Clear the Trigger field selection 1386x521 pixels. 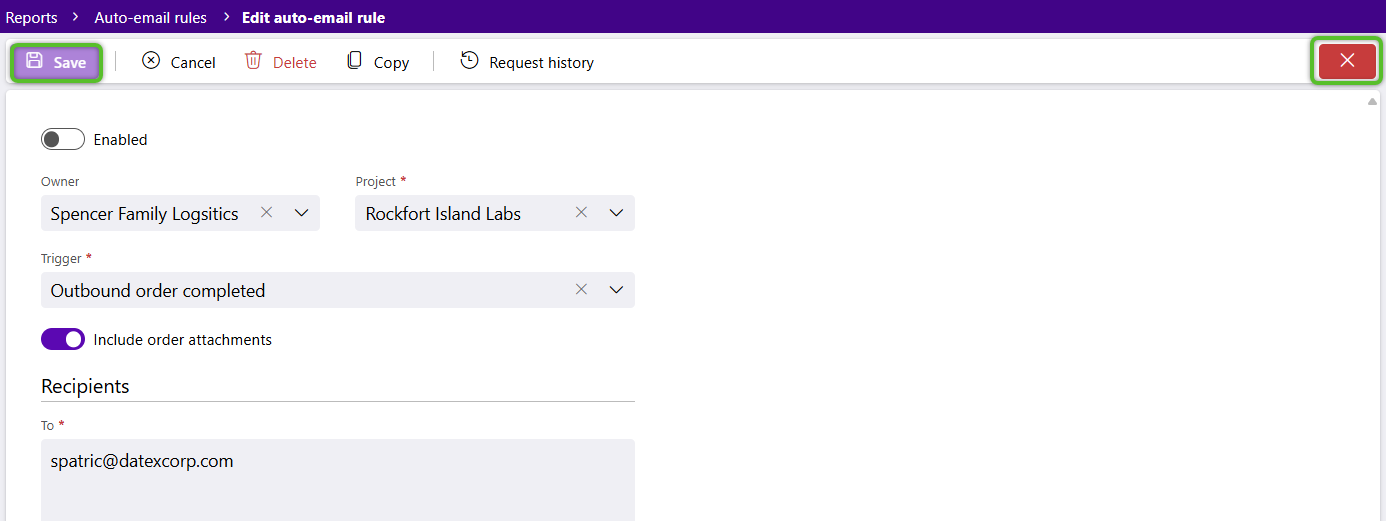581,290
